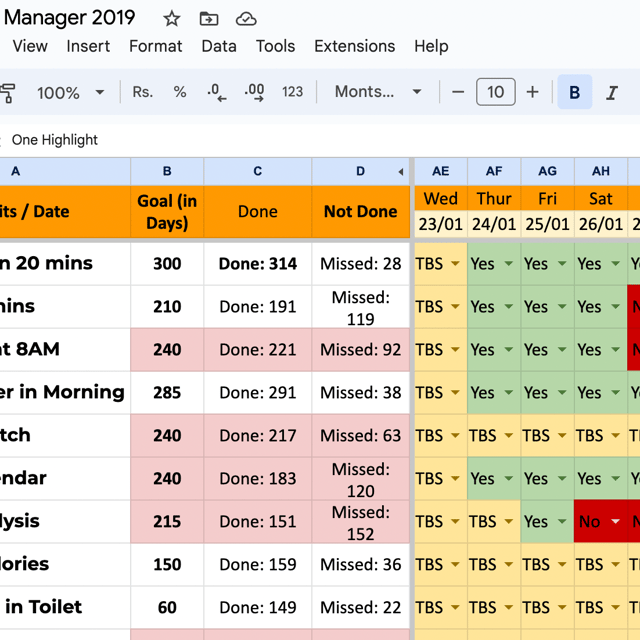Screen dimensions: 640x640
Task: Select column AF header
Action: [x=494, y=171]
